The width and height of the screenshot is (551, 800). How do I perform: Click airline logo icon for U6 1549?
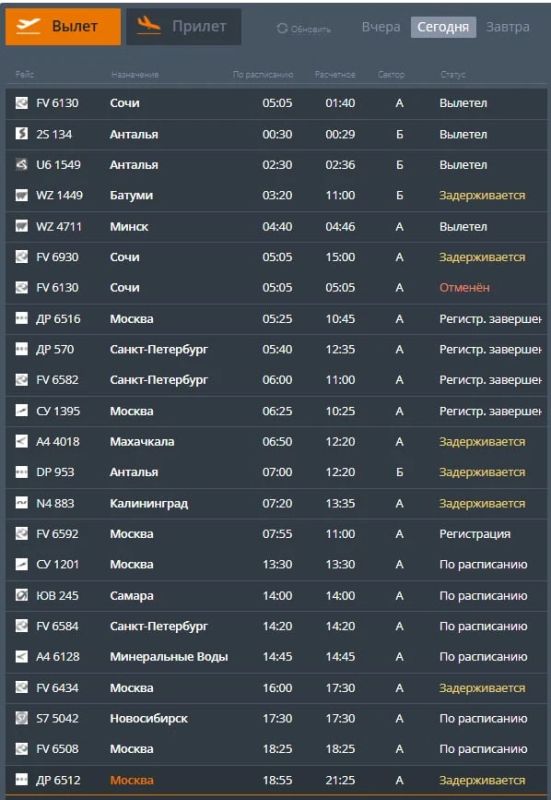pos(21,164)
